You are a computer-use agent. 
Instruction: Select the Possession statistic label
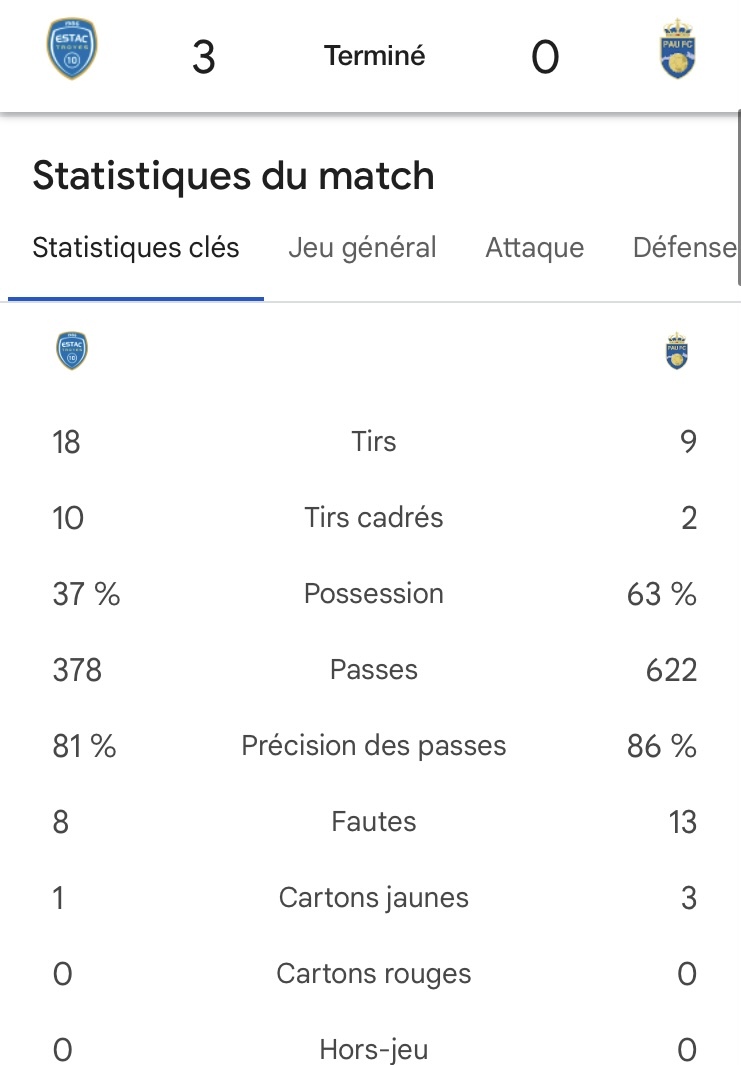[x=374, y=594]
